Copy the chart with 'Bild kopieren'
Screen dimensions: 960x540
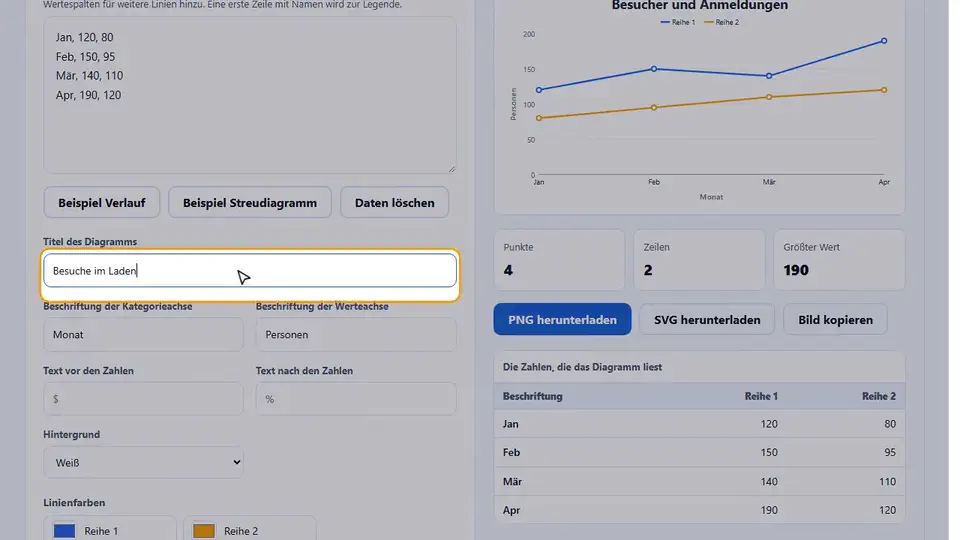[x=835, y=320]
